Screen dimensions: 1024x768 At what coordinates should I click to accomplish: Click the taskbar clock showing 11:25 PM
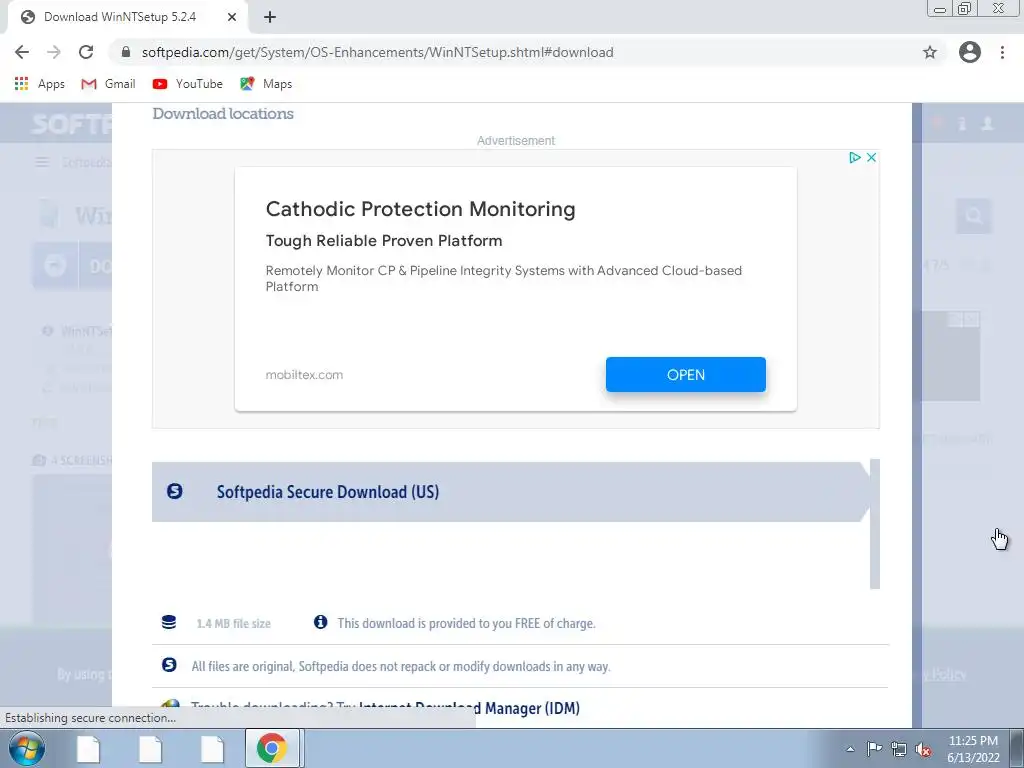(x=973, y=749)
